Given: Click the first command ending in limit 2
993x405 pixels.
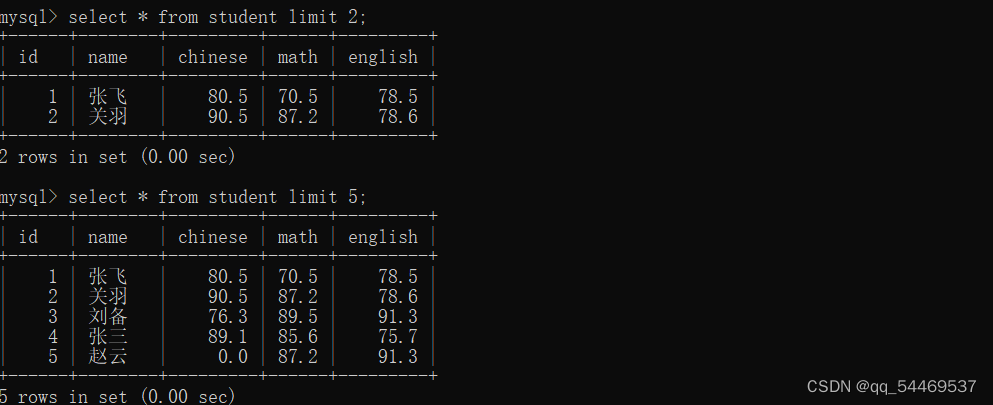Looking at the screenshot, I should [217, 16].
